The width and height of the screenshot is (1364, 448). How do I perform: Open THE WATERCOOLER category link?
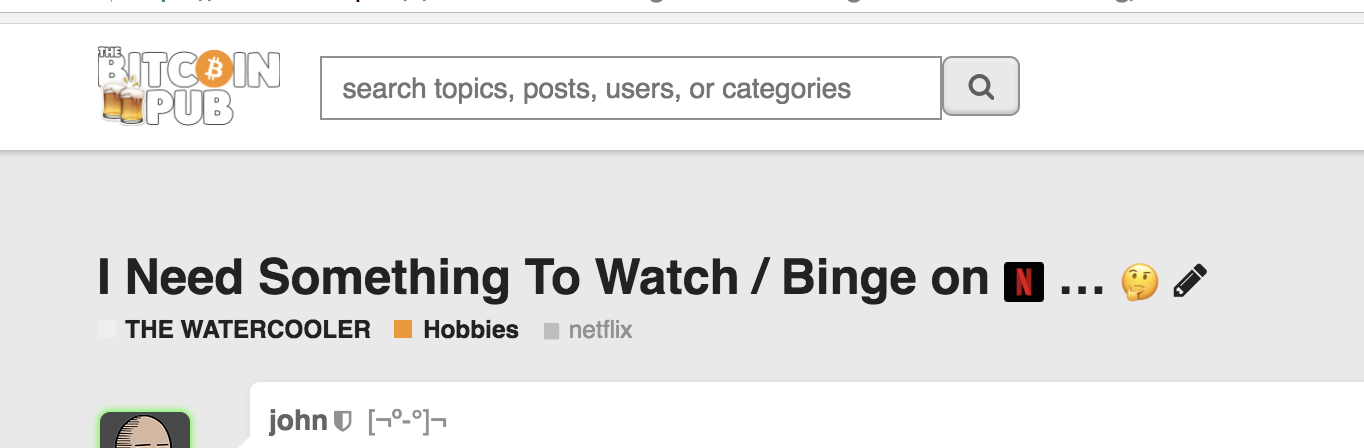coord(247,330)
